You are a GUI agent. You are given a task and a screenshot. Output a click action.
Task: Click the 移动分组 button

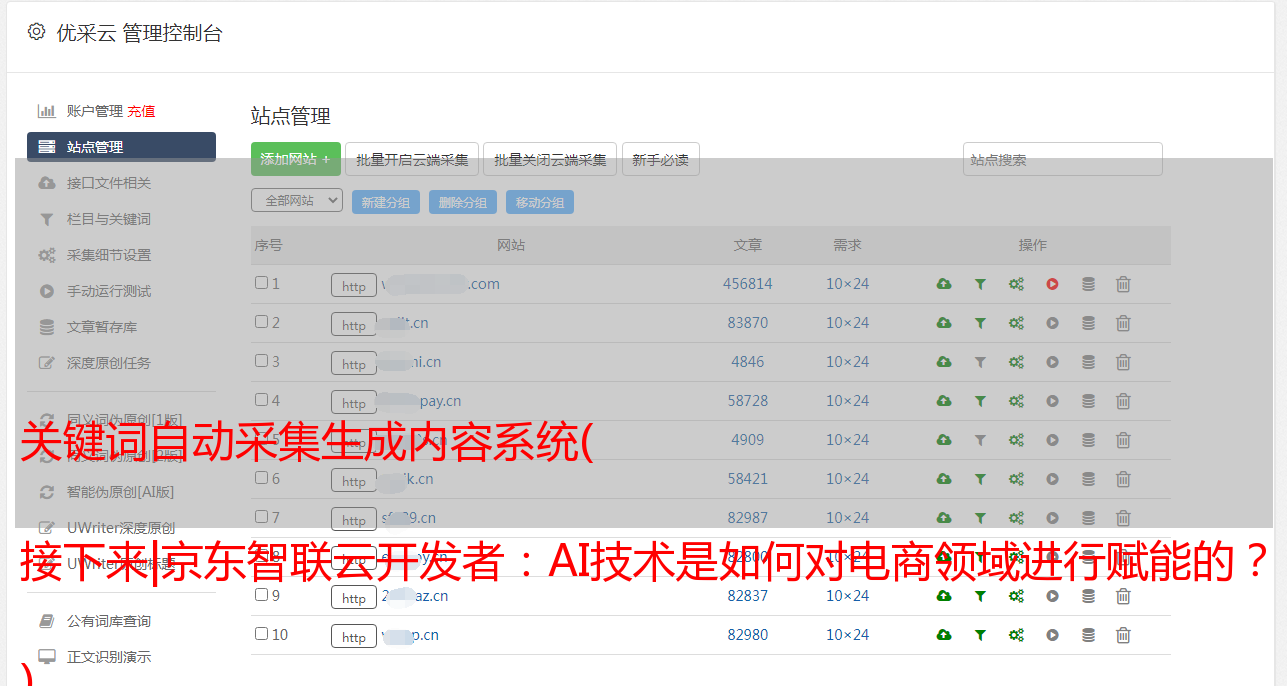[x=540, y=202]
